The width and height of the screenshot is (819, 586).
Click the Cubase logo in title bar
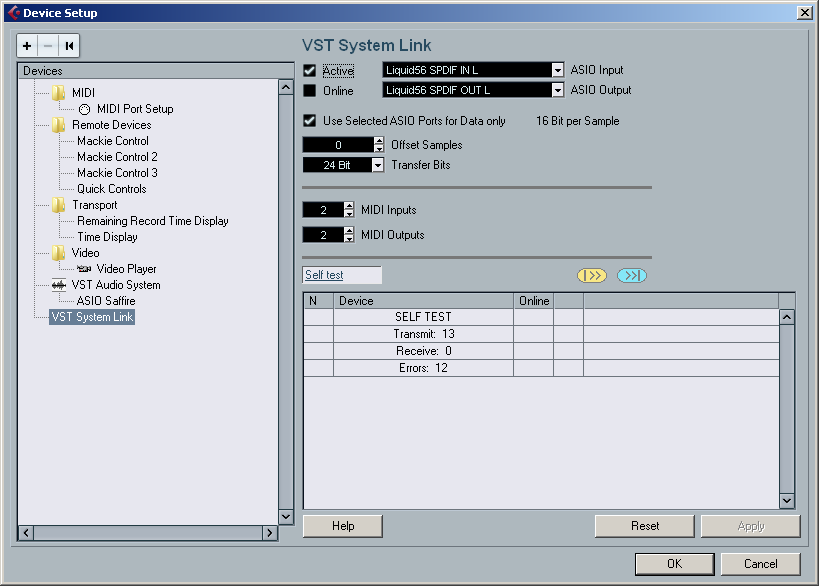[x=14, y=13]
